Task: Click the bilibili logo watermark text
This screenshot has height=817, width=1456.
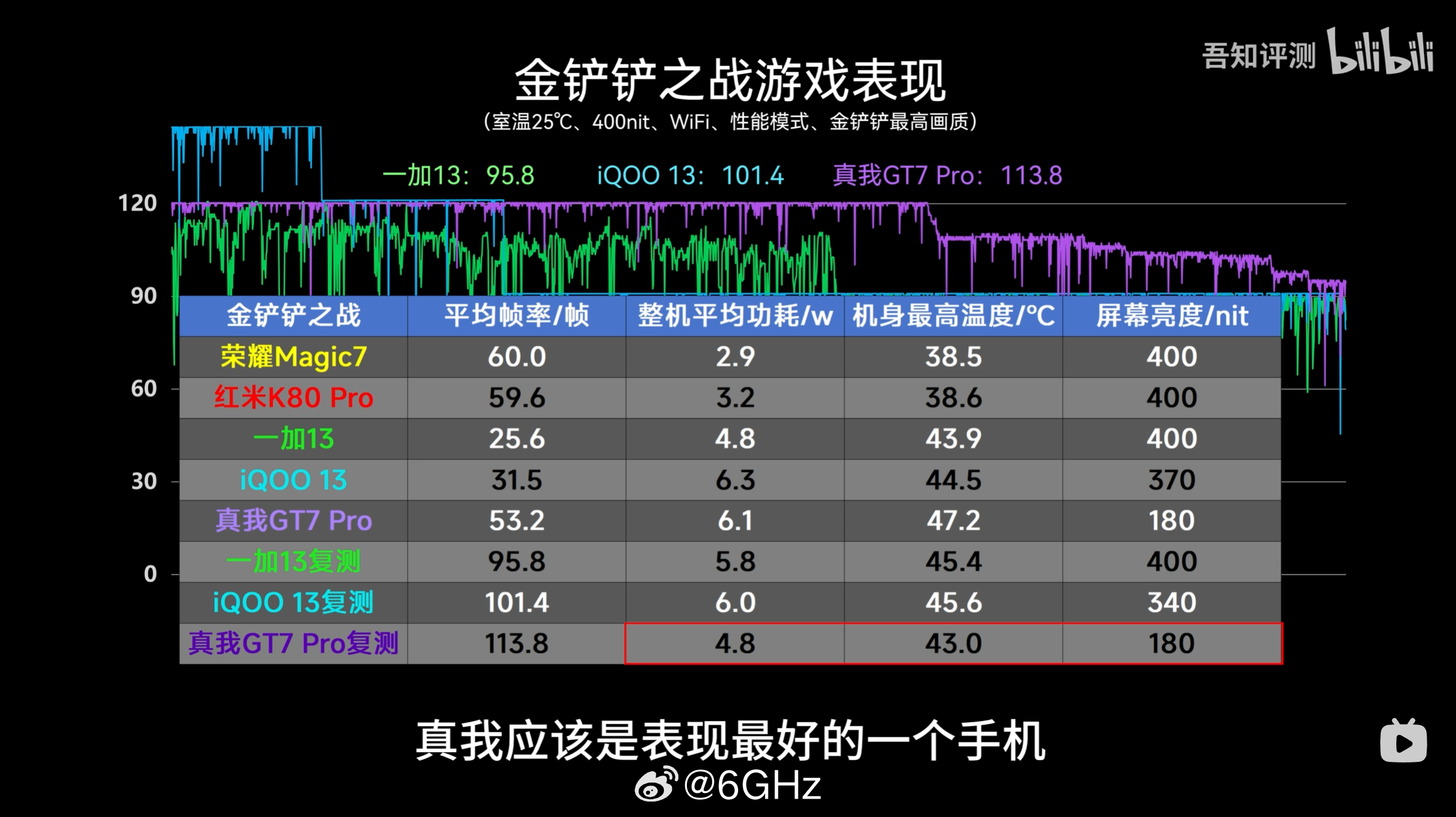Action: tap(1380, 51)
